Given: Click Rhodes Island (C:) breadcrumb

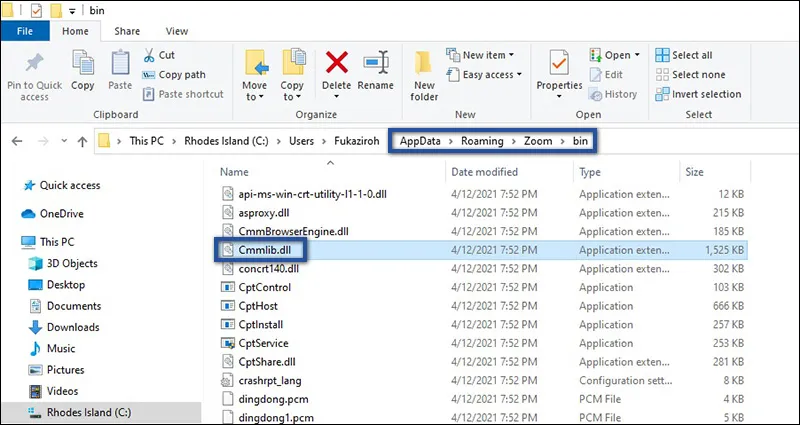Looking at the screenshot, I should (x=227, y=141).
